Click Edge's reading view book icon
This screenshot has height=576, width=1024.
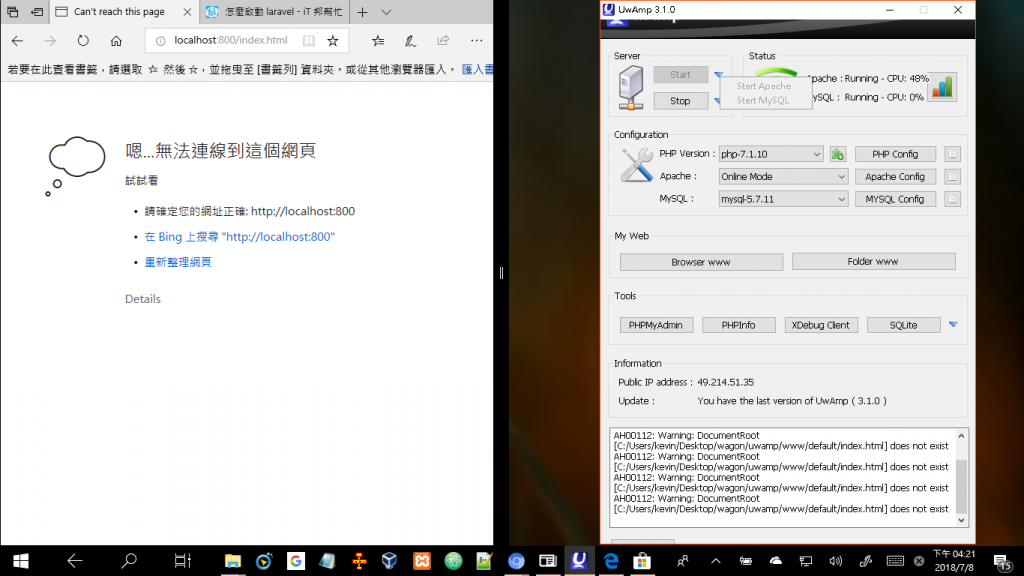pos(309,40)
